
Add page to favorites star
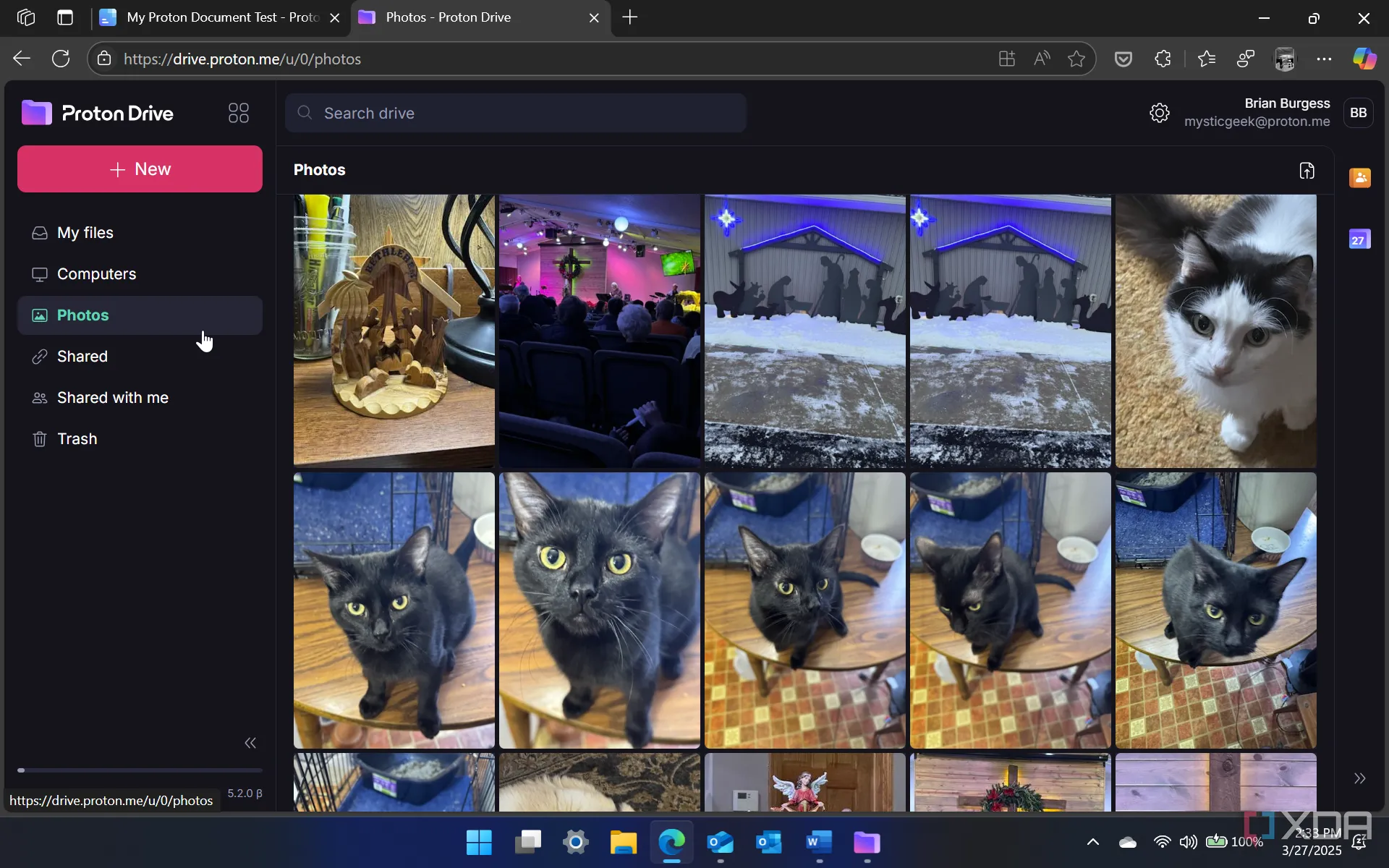tap(1076, 59)
